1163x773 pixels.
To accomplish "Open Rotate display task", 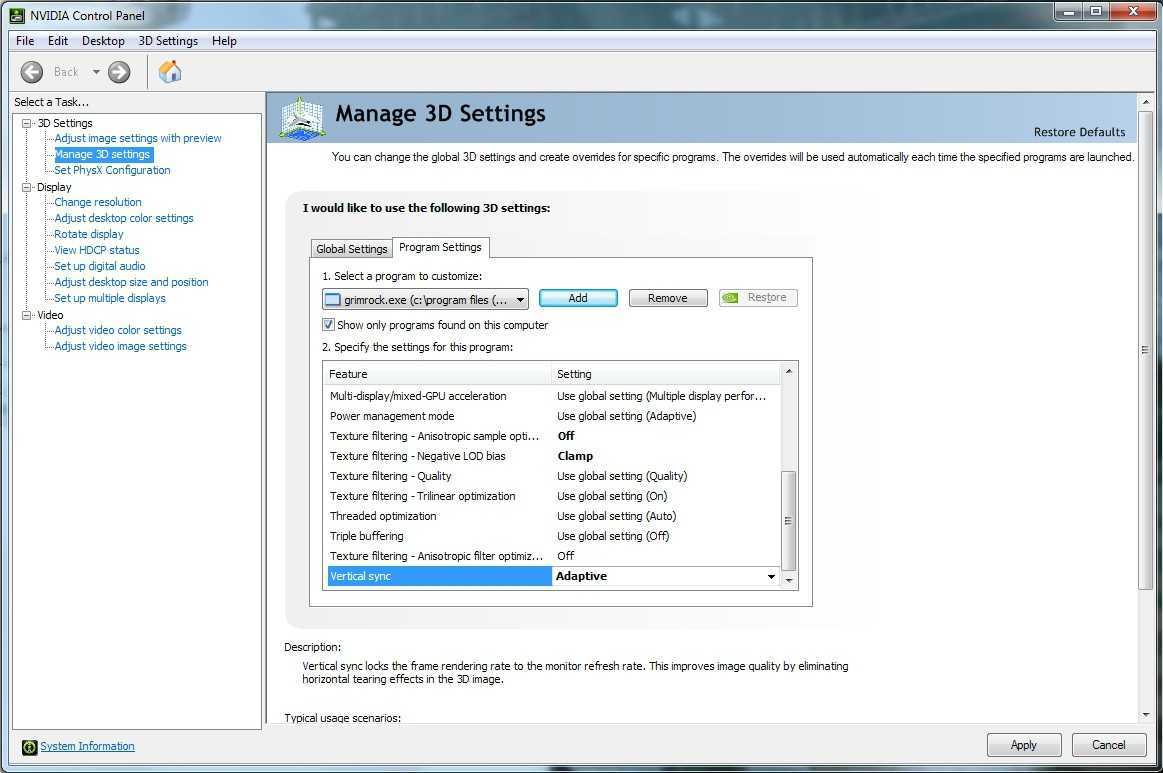I will pos(89,234).
